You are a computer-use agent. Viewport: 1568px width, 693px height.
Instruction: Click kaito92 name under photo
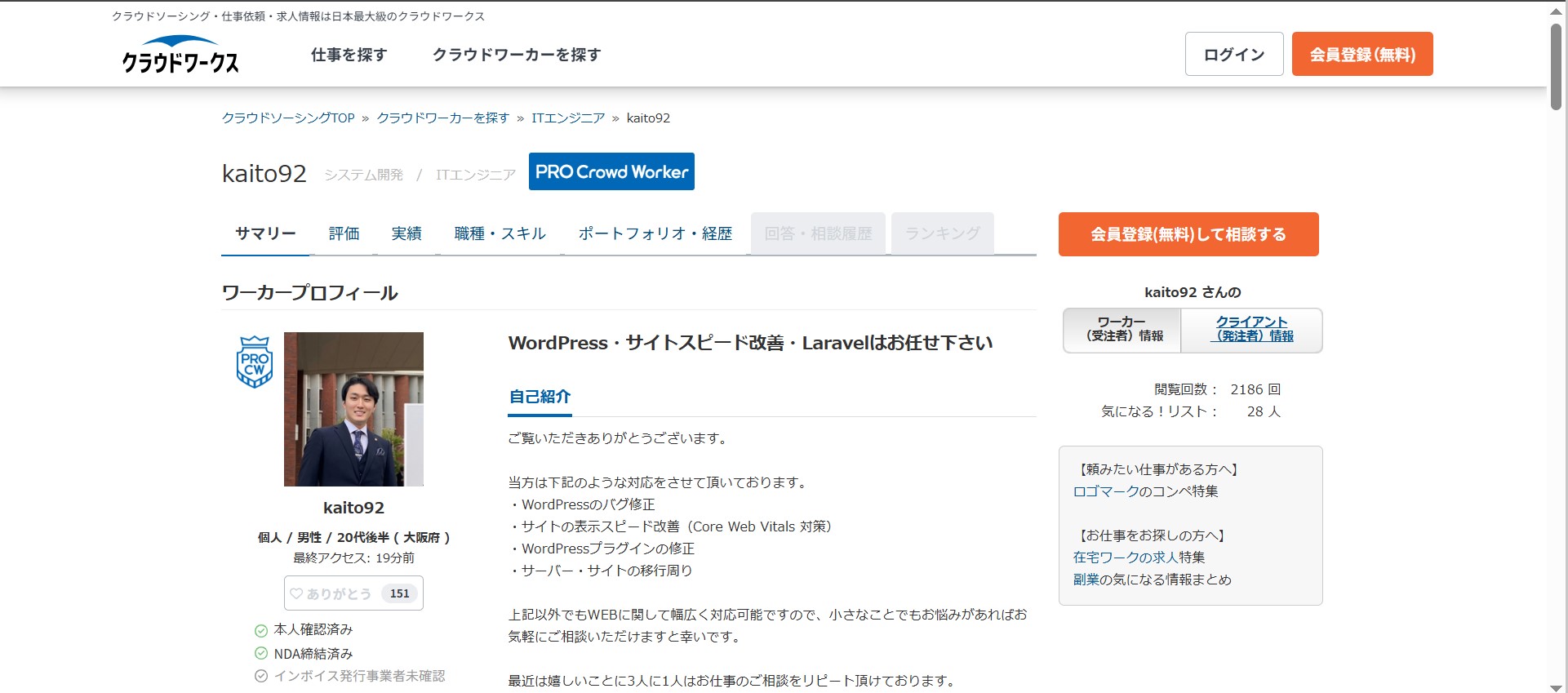353,508
